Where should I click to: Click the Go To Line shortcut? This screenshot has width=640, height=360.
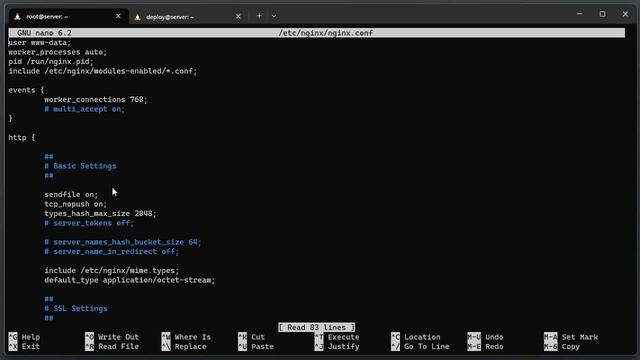pyautogui.click(x=420, y=346)
